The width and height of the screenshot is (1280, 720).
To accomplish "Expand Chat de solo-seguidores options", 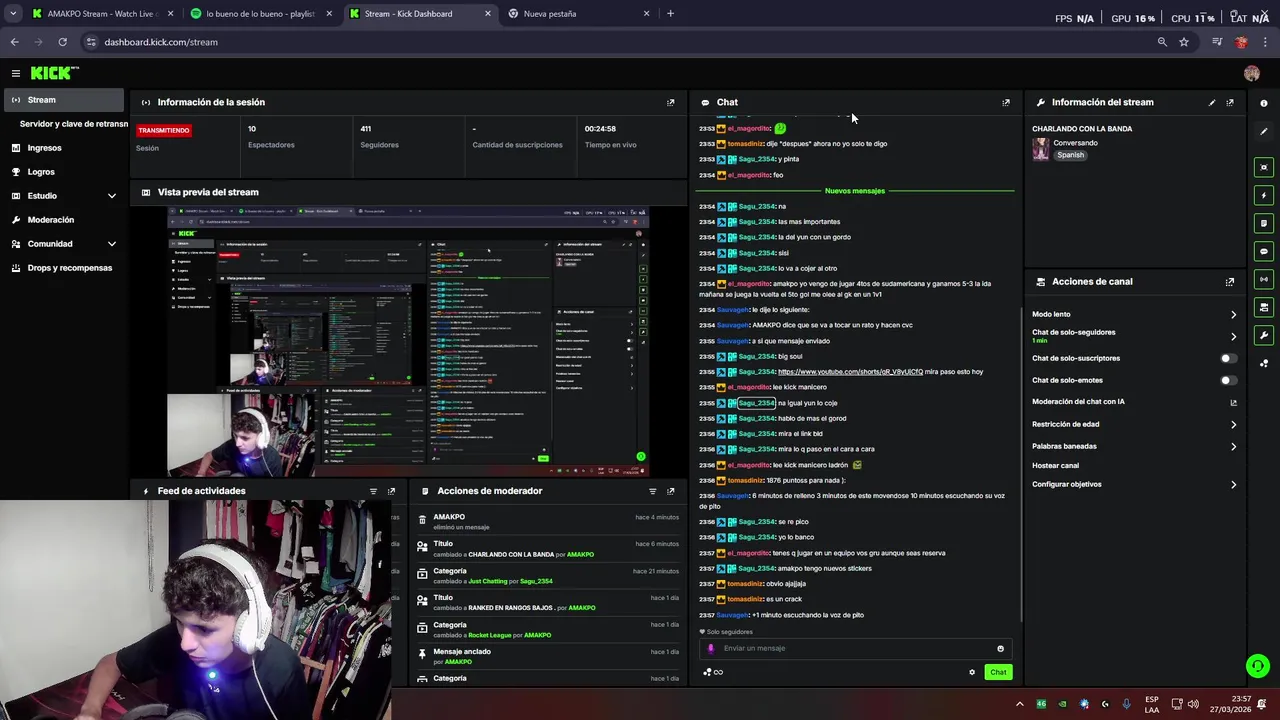I will point(1233,336).
